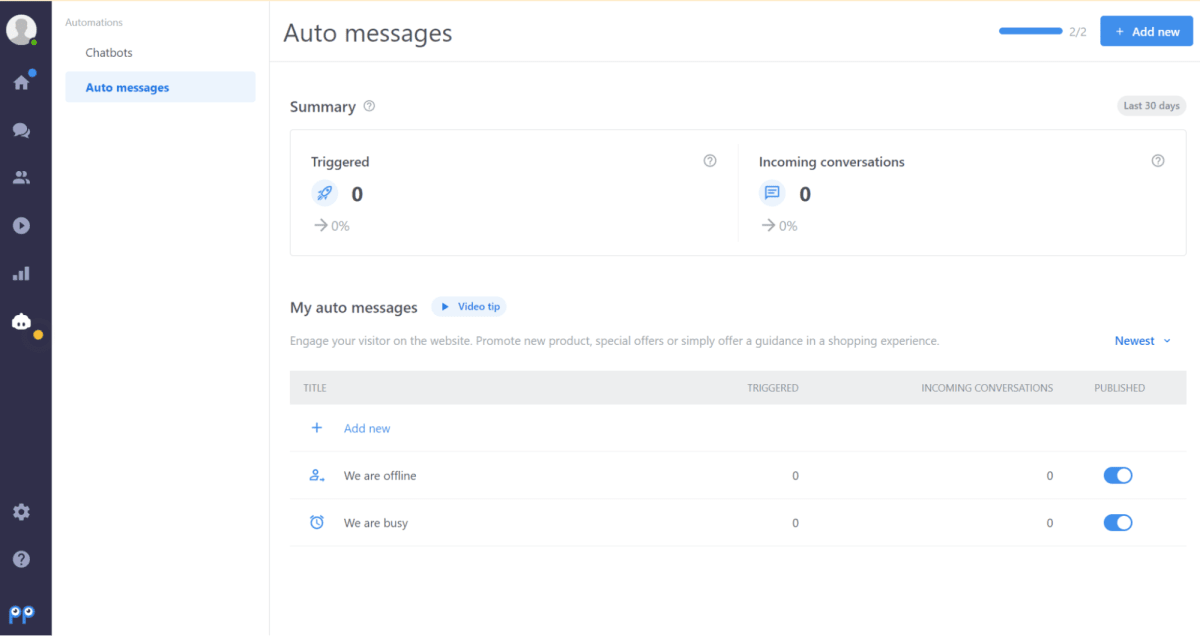
Task: Click the Incoming conversations 0% change value
Action: pos(788,226)
